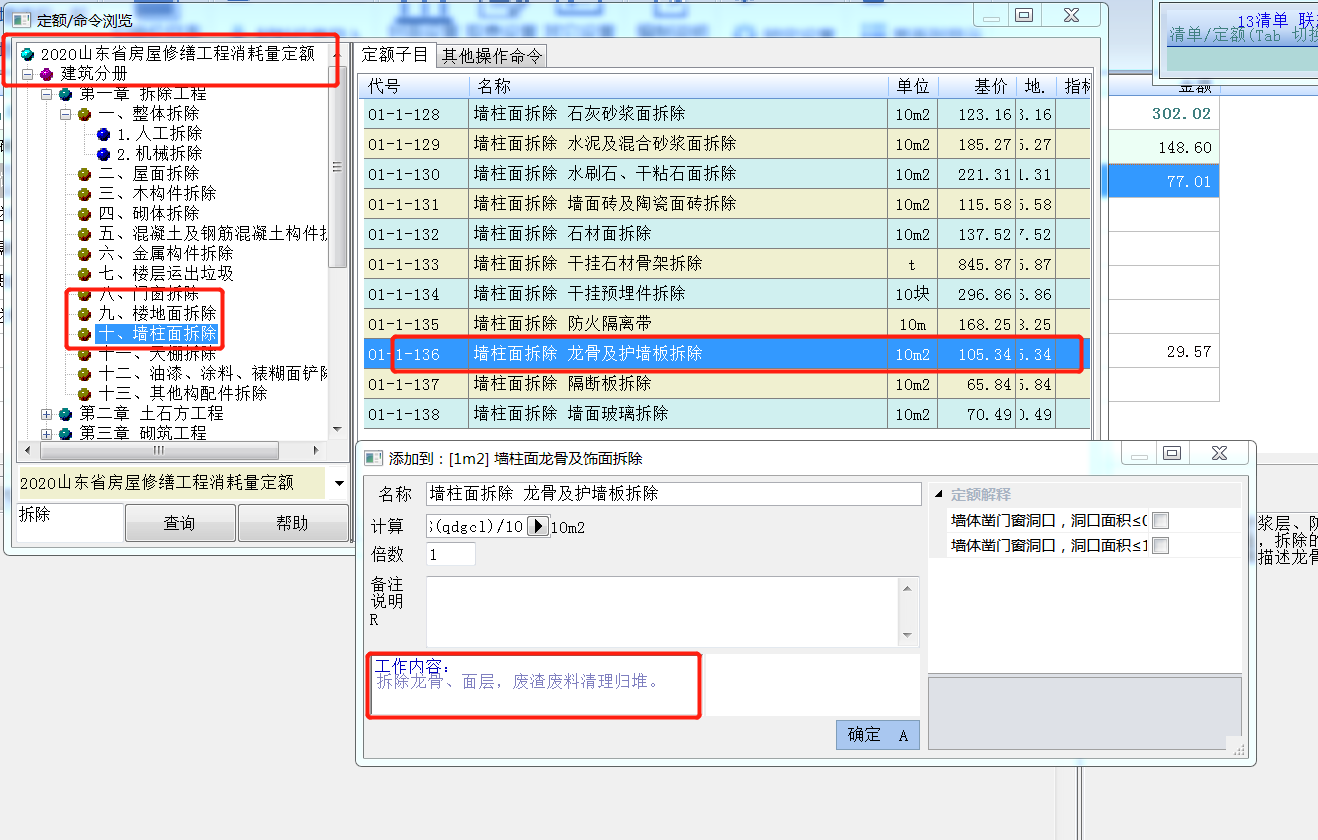This screenshot has width=1318, height=840.
Task: Check the 洞口面积≤1 wall opening option
Action: (x=1160, y=546)
